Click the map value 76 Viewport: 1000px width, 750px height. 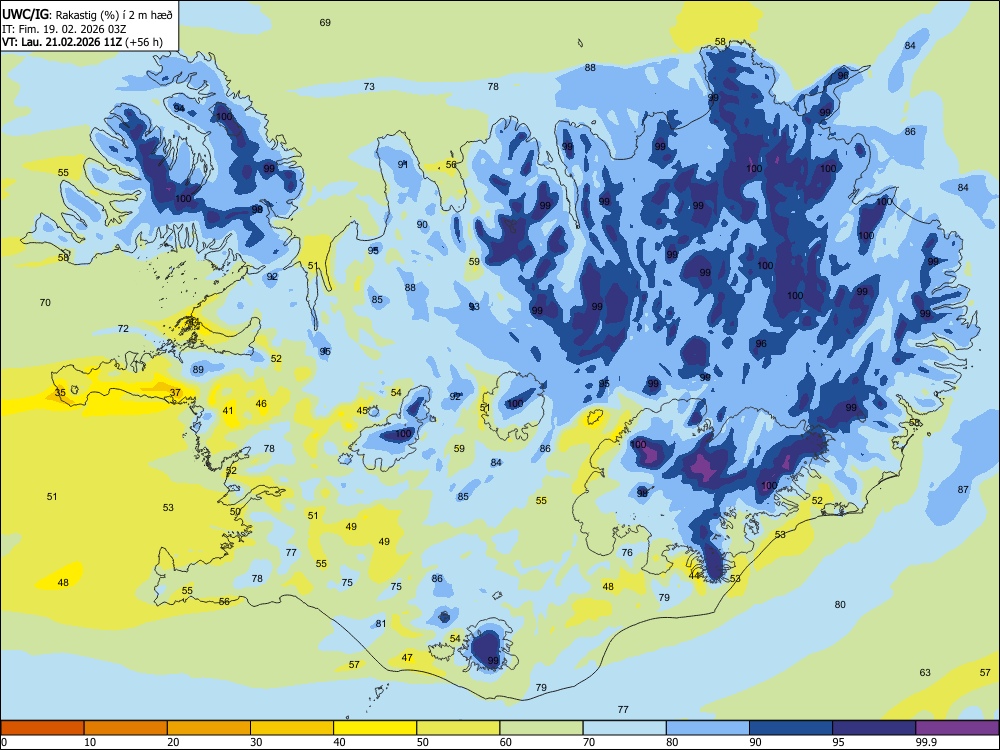click(627, 553)
